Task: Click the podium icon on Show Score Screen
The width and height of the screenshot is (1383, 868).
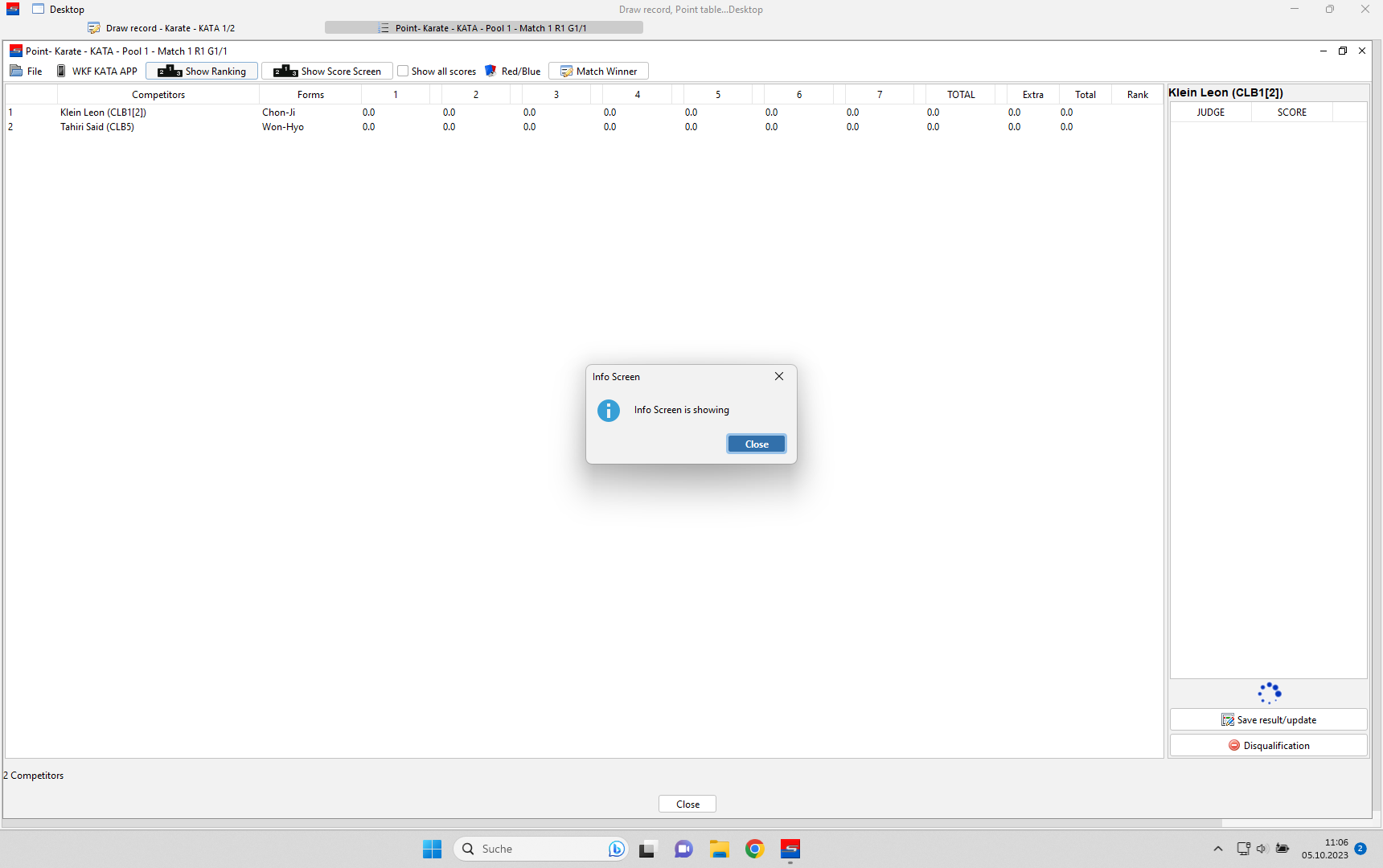Action: click(x=285, y=71)
